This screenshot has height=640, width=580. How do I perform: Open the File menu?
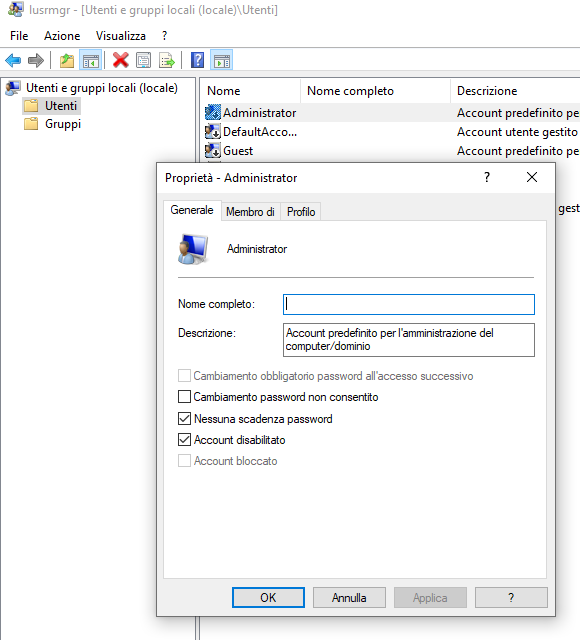(19, 36)
